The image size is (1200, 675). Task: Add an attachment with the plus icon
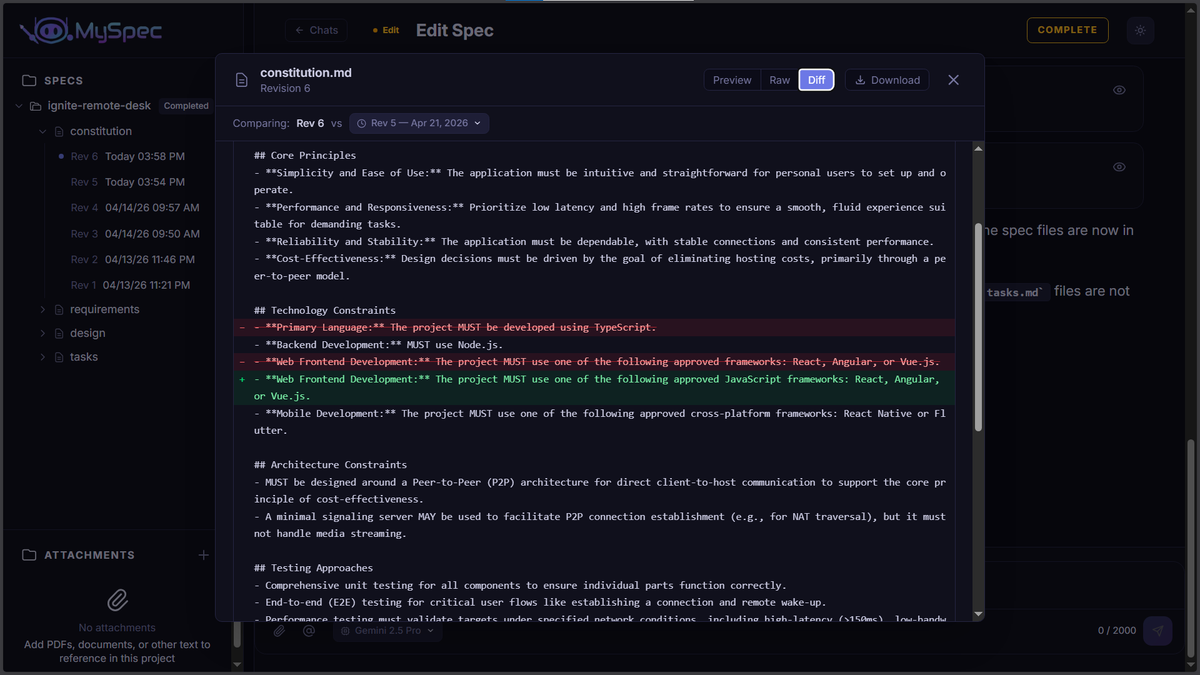(204, 555)
